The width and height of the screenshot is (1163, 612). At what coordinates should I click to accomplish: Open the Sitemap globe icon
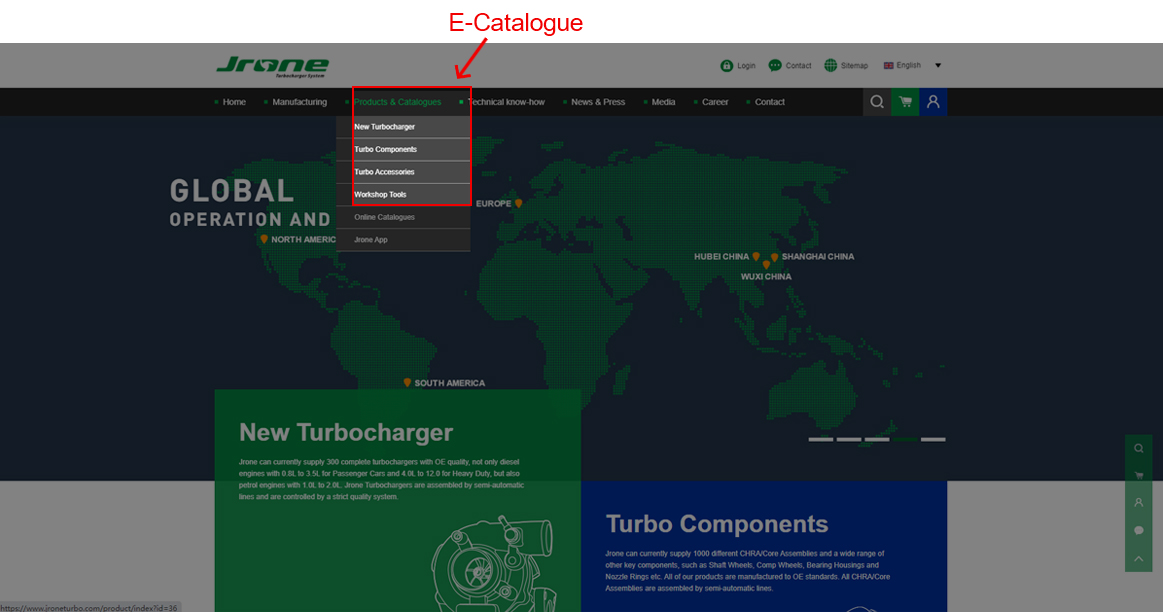coord(831,66)
